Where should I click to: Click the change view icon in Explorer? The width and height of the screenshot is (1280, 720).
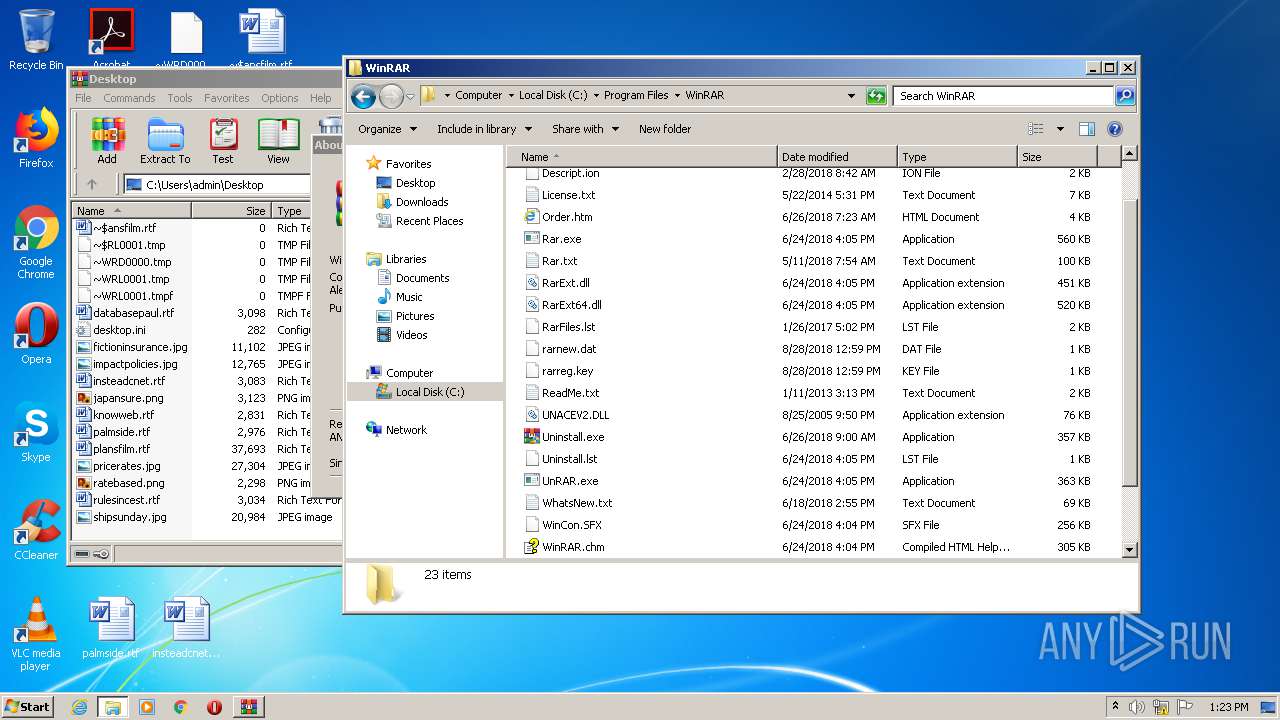coord(1036,129)
